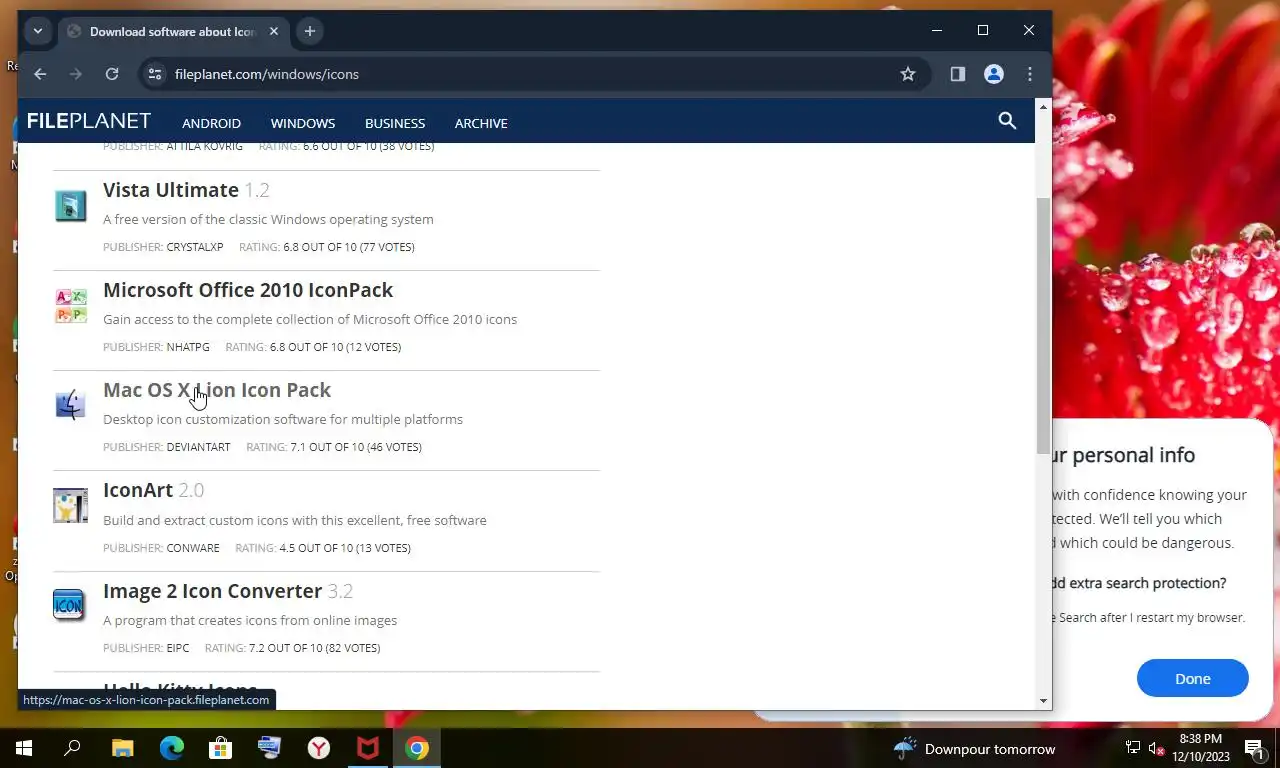Open Yandex browser from taskbar
The width and height of the screenshot is (1280, 768).
[319, 748]
